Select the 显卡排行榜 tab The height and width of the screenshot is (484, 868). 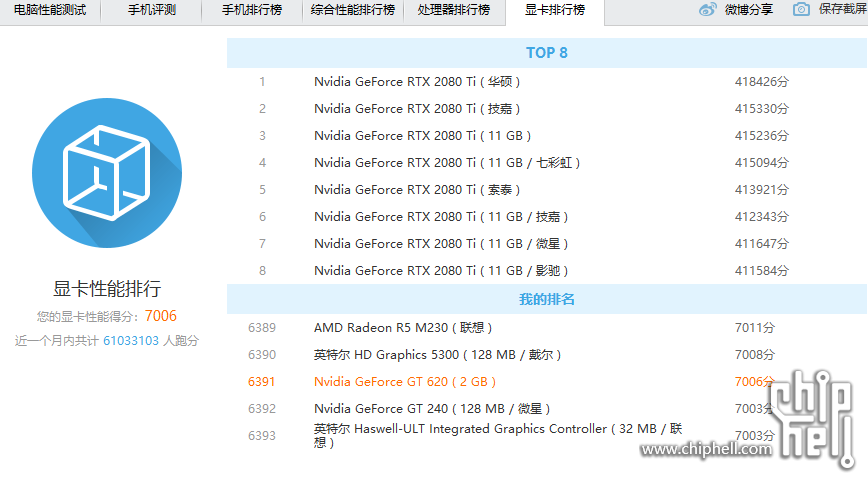(555, 10)
